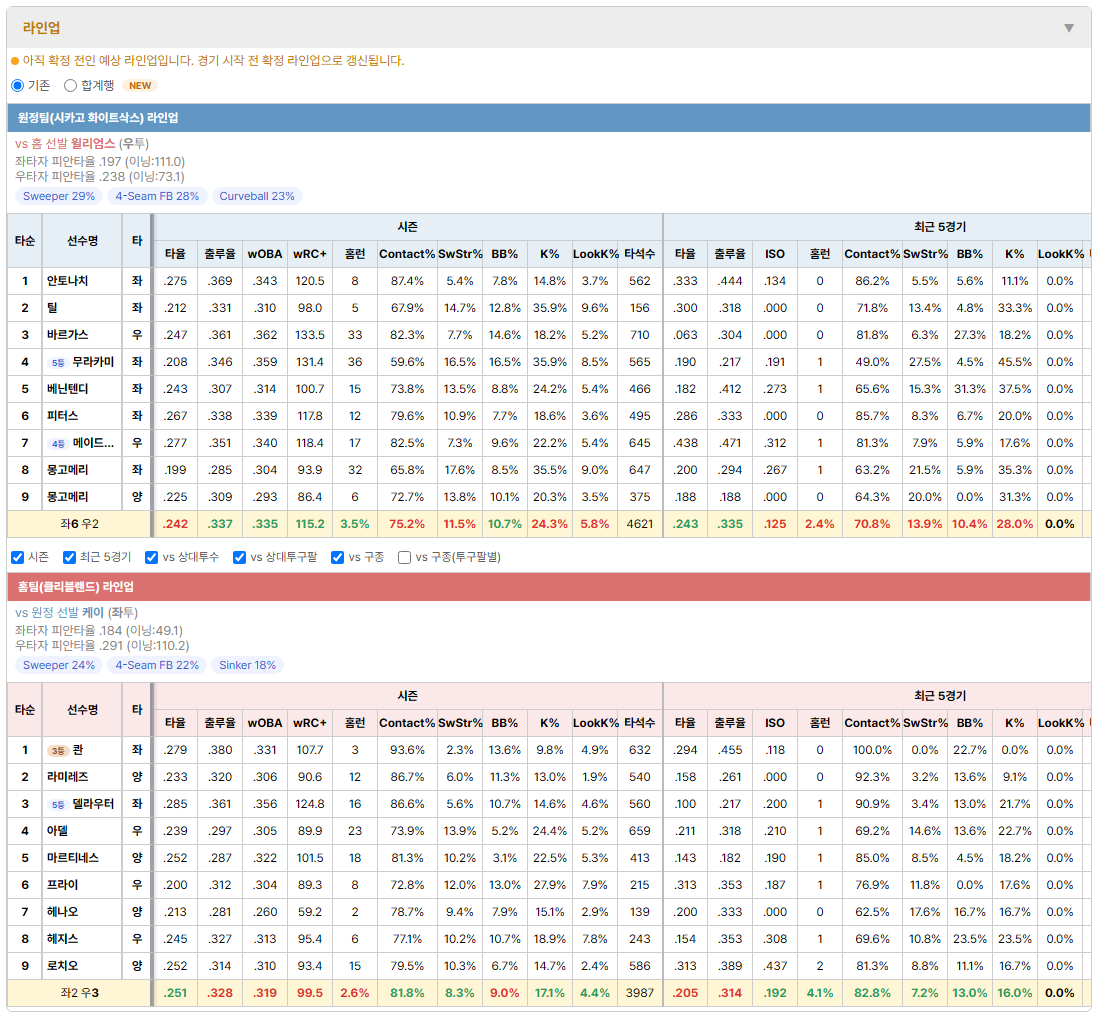Click the ISO column header in Cleveland table
This screenshot has height=1018, width=1098.
774,723
